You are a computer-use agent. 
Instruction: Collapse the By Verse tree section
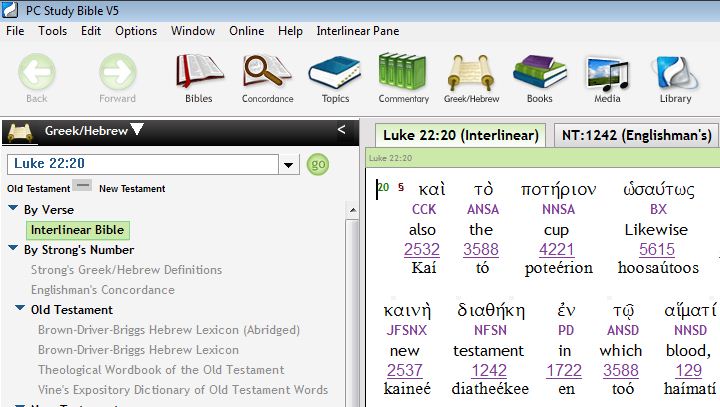click(13, 208)
